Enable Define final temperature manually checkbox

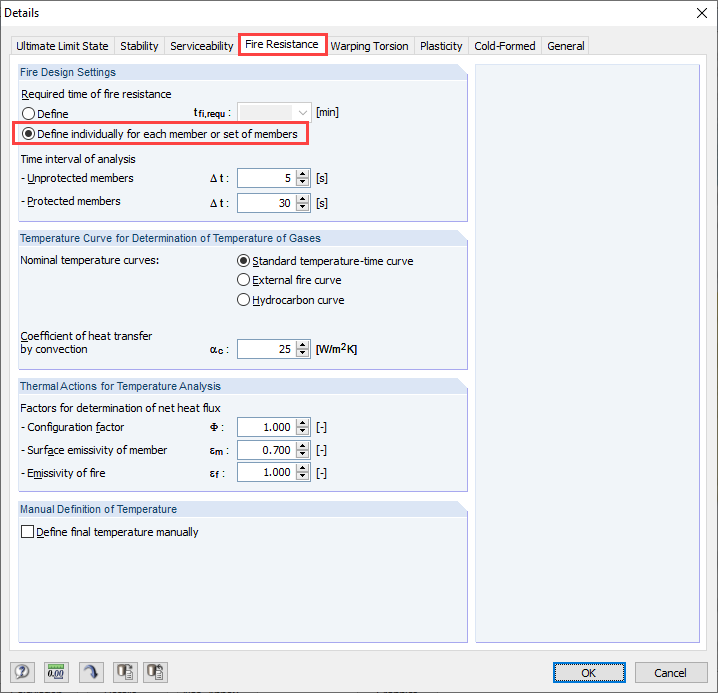point(27,532)
